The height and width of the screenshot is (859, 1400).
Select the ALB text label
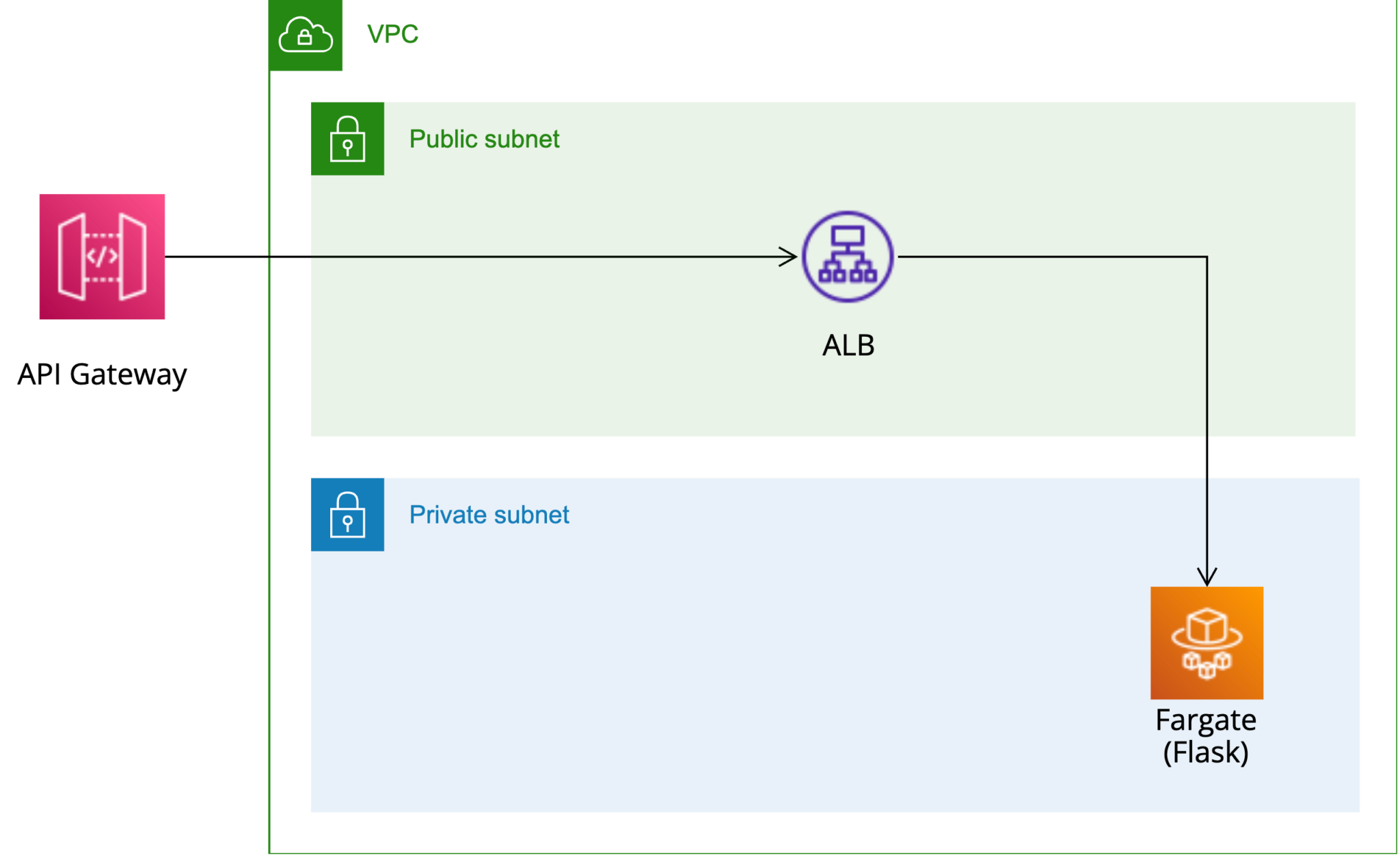[x=849, y=345]
